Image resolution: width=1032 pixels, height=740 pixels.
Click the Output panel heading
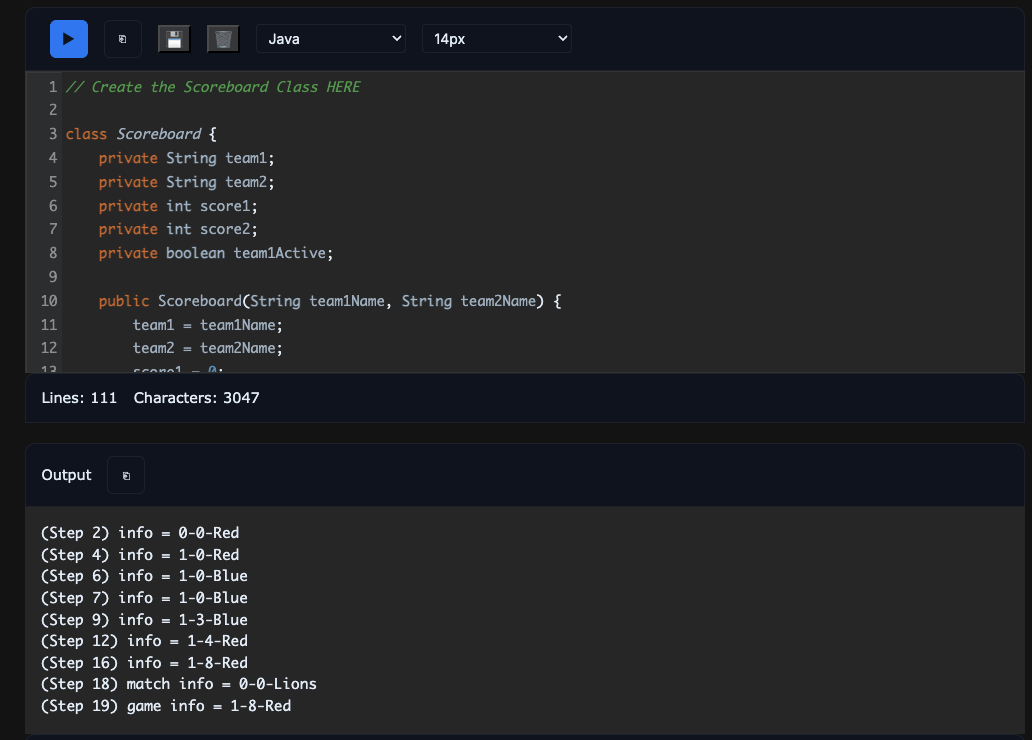click(x=66, y=475)
